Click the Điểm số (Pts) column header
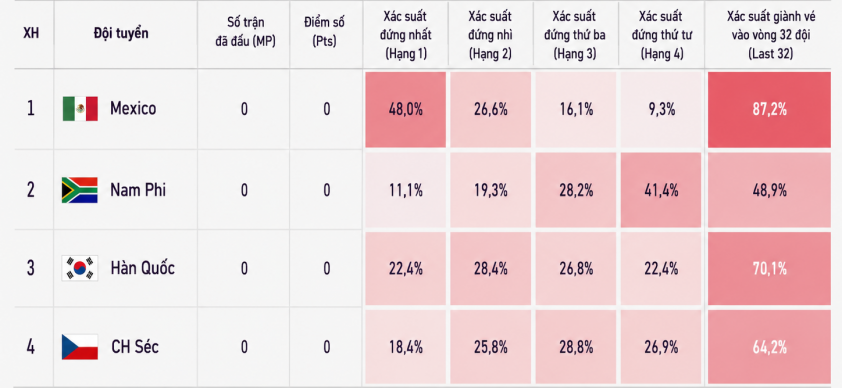842x388 pixels. [x=324, y=32]
